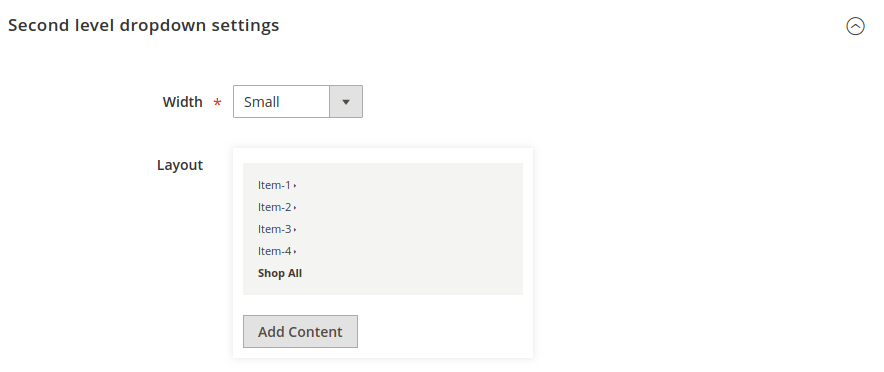This screenshot has height=372, width=884.
Task: Select Item-3 in the layout preview
Action: point(274,229)
